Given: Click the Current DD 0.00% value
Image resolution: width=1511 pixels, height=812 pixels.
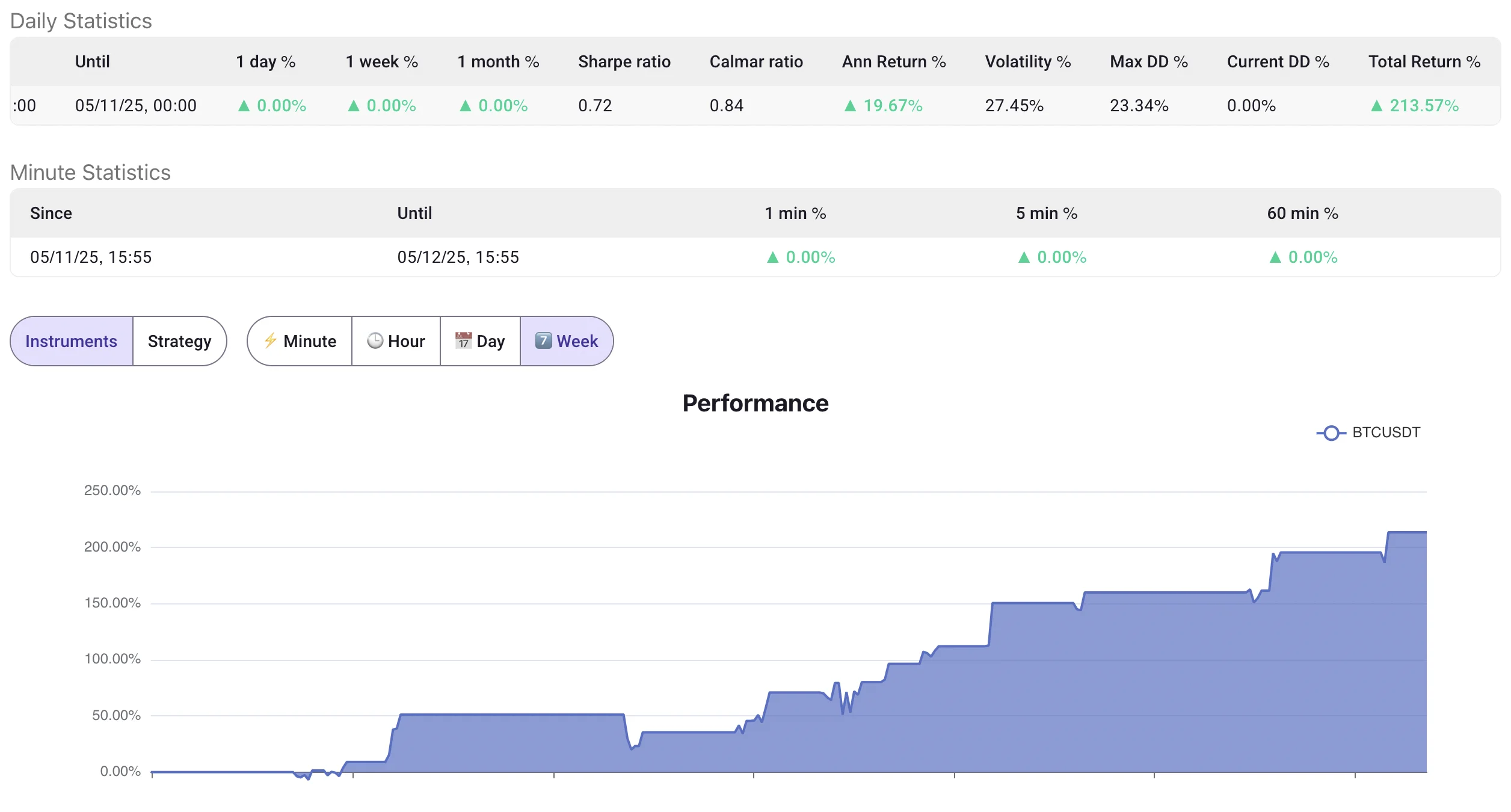Looking at the screenshot, I should pos(1251,105).
